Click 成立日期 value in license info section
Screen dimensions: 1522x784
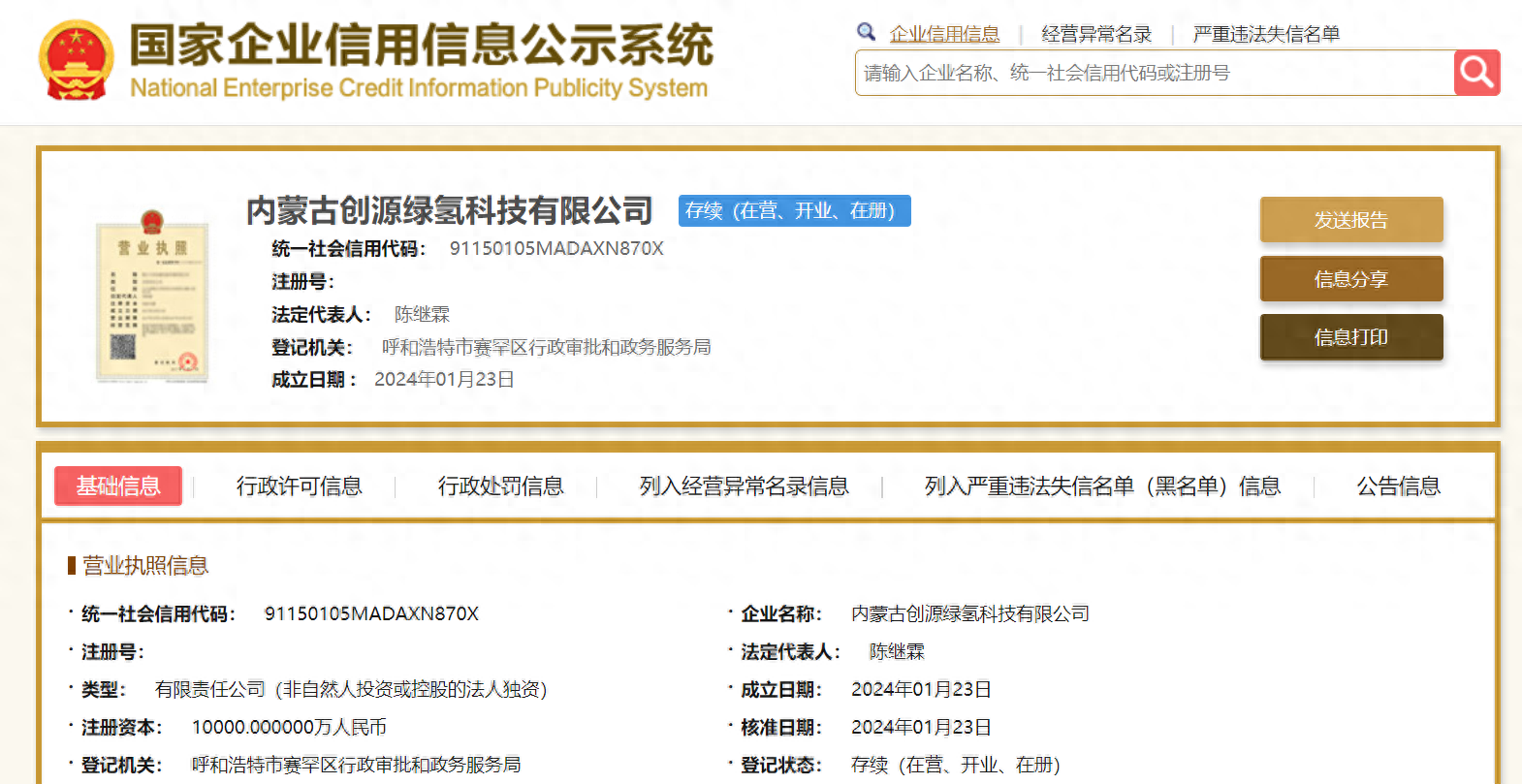click(x=921, y=690)
